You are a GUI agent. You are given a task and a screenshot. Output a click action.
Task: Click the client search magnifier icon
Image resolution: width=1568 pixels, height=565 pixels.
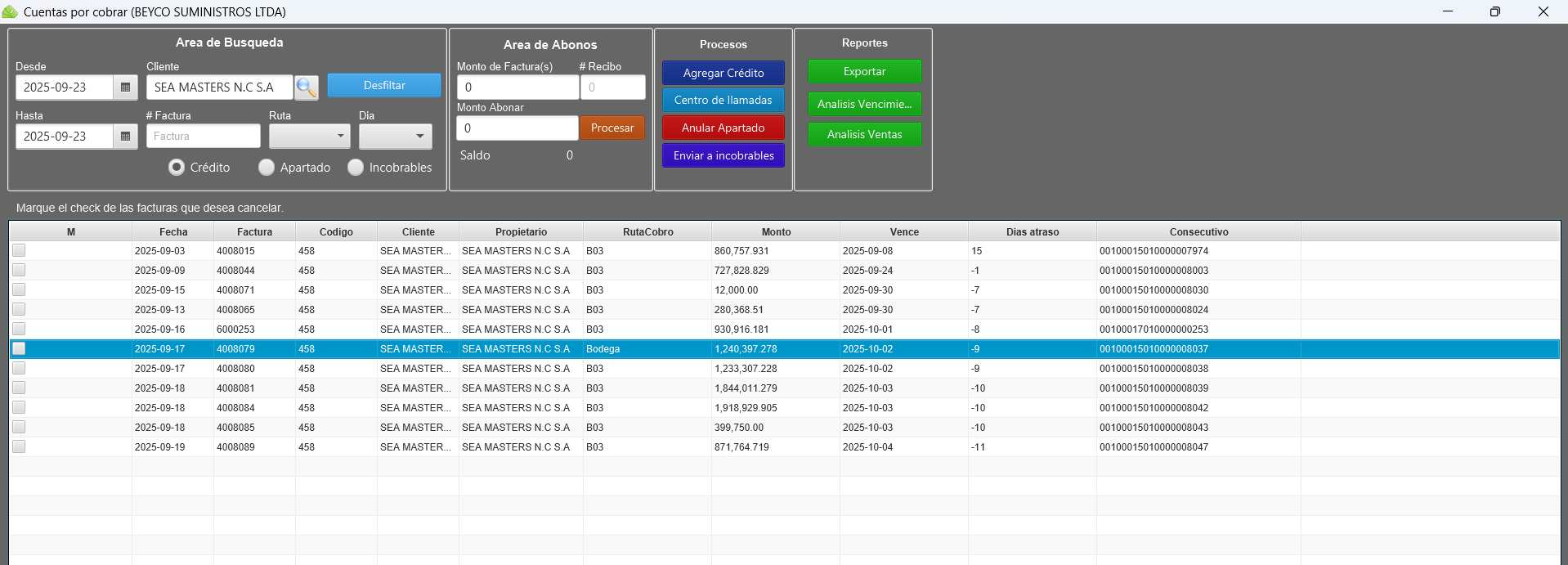click(x=307, y=87)
